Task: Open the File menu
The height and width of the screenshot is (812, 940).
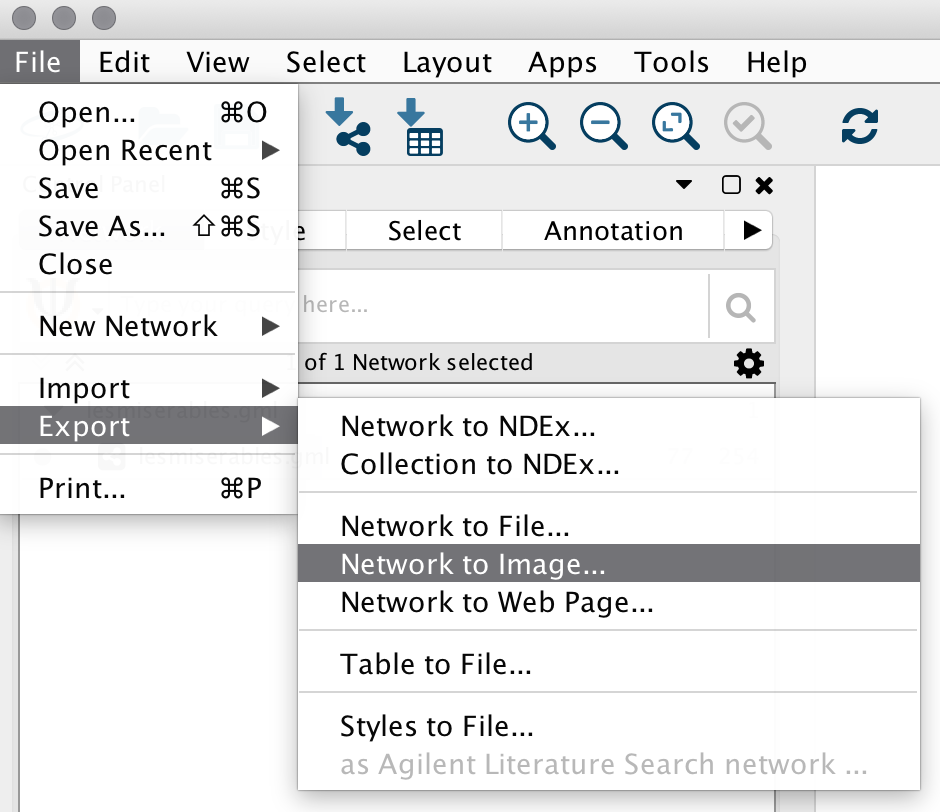Action: click(x=38, y=62)
